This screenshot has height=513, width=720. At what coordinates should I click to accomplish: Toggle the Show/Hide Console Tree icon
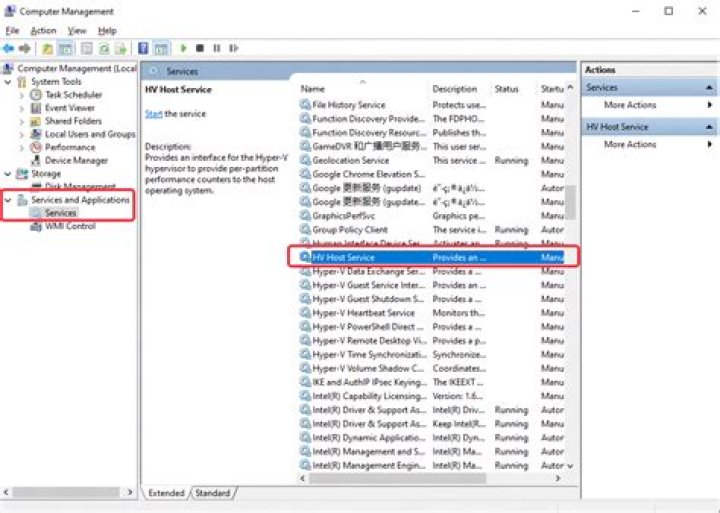click(66, 48)
